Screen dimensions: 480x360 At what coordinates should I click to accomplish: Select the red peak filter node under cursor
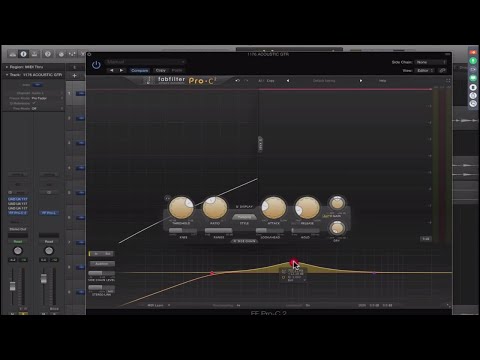point(293,263)
